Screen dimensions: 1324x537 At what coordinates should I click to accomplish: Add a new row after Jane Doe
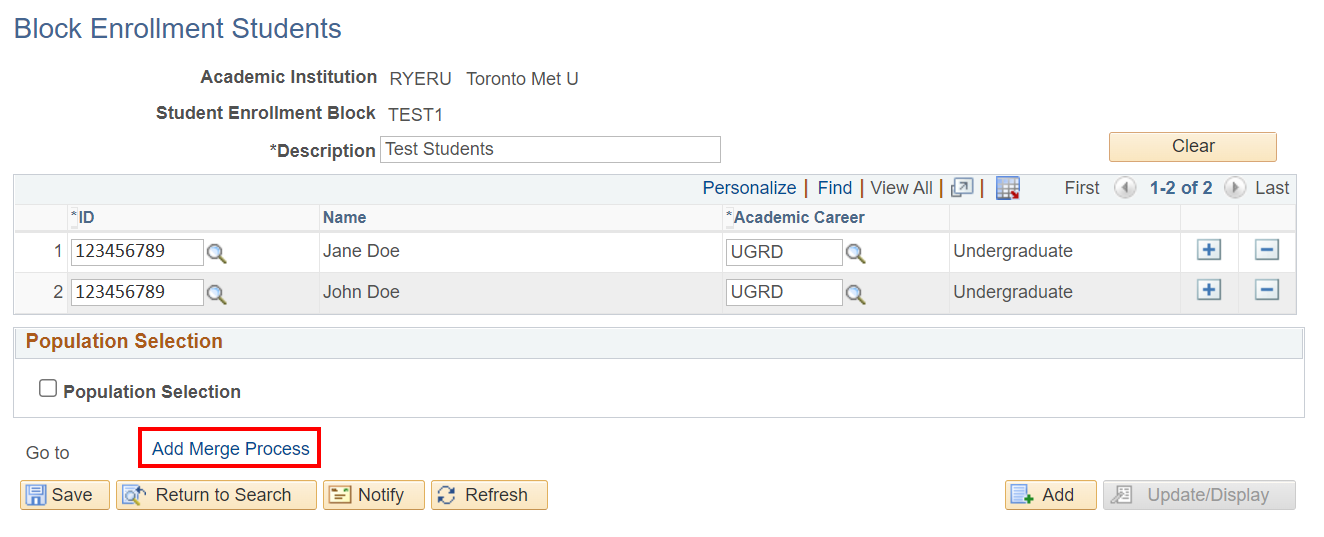(1209, 250)
